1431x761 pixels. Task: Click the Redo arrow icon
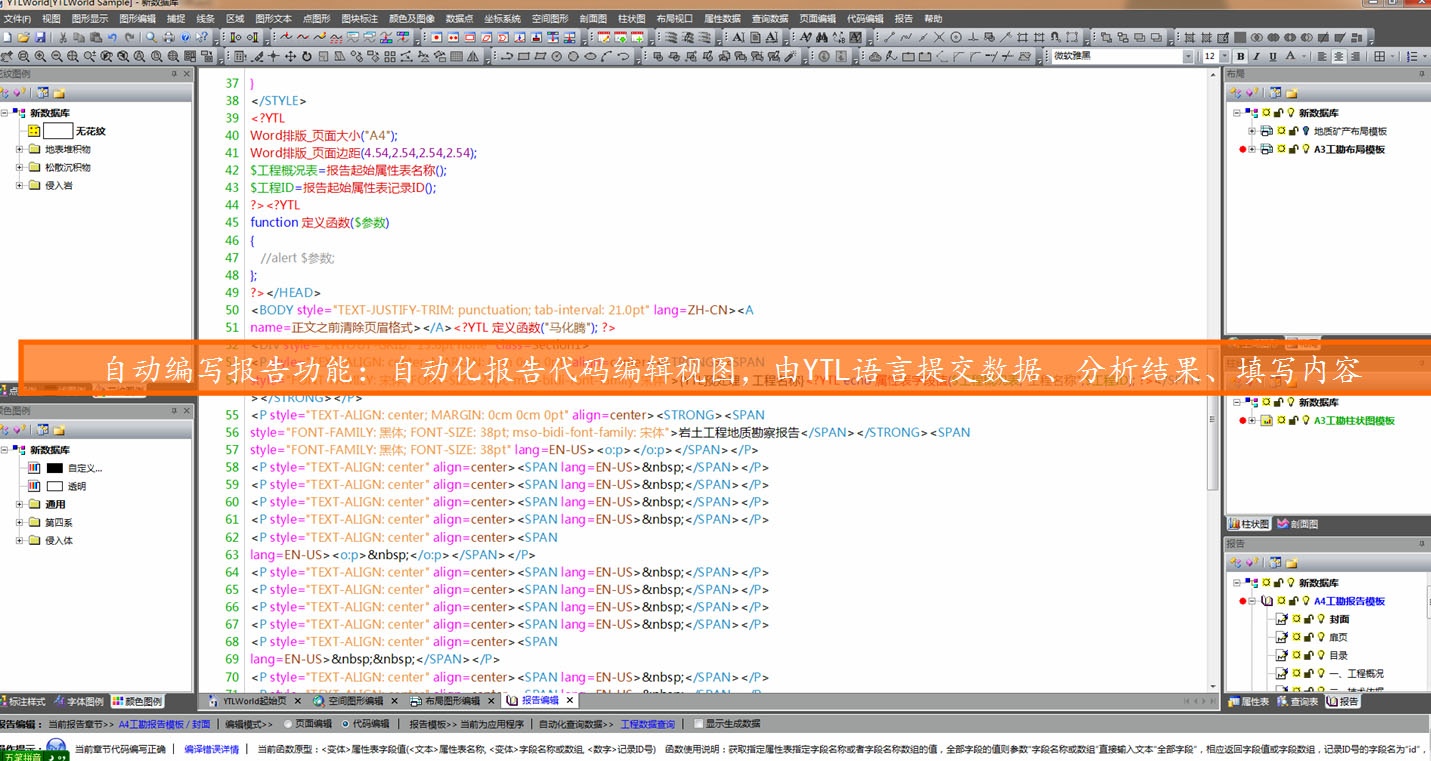click(129, 37)
